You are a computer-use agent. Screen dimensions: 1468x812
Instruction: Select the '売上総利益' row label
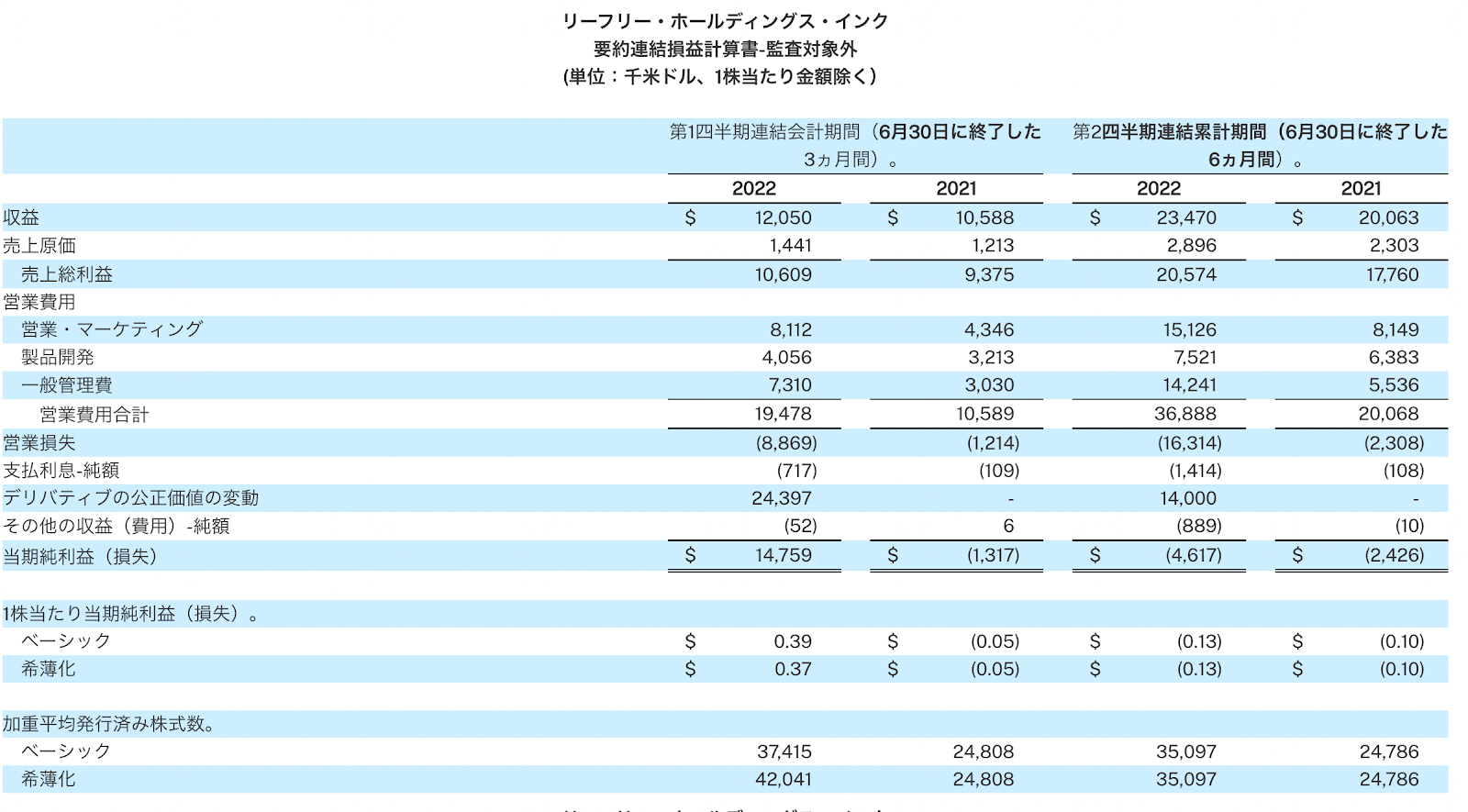67,274
